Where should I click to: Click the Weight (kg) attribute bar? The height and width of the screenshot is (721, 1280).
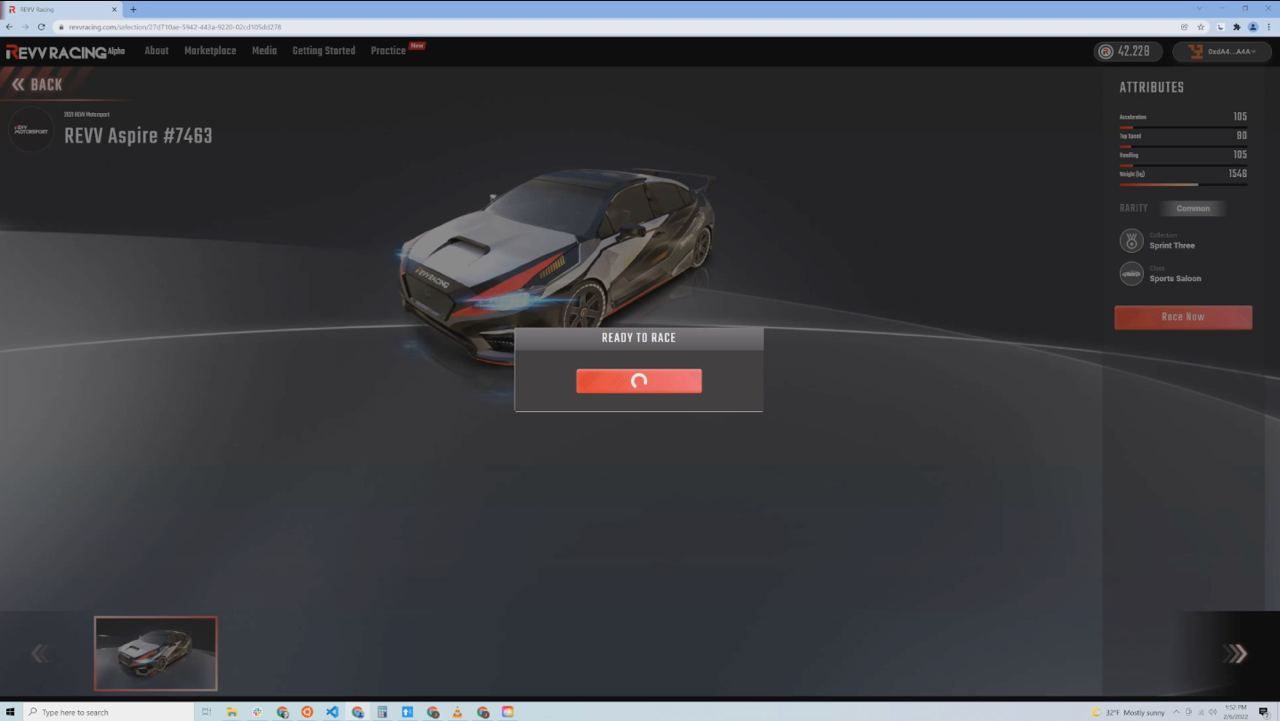point(1183,184)
